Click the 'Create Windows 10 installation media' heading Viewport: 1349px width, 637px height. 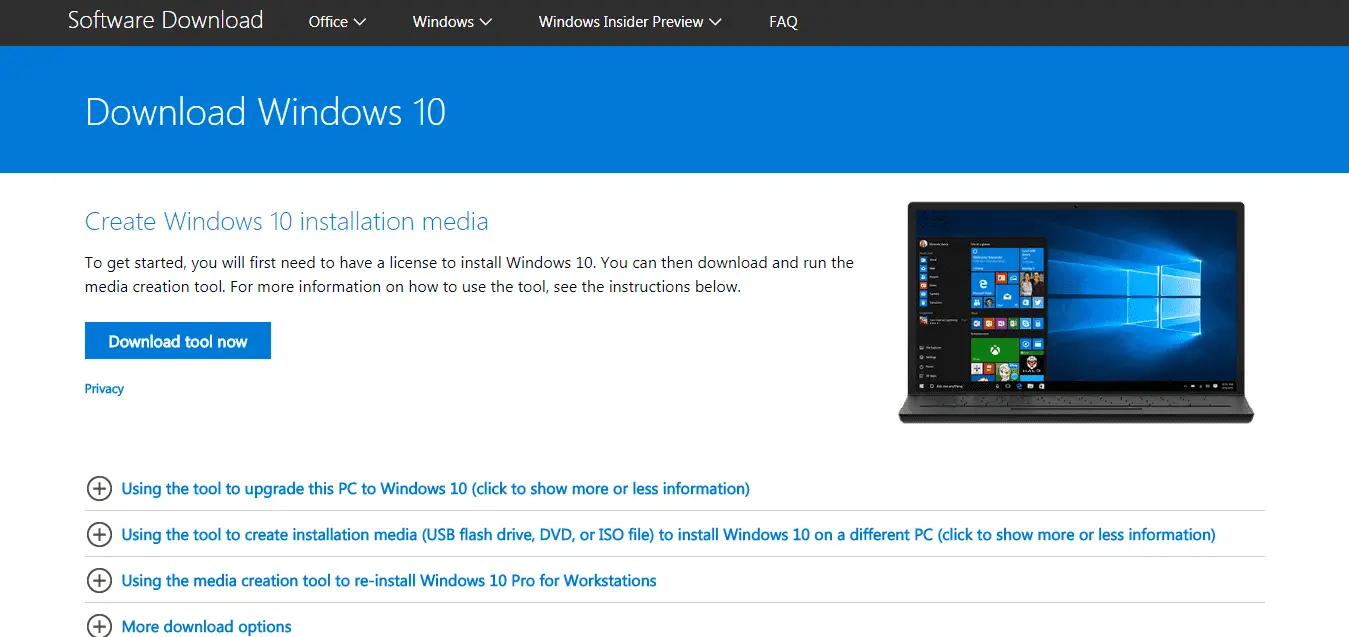coord(287,221)
